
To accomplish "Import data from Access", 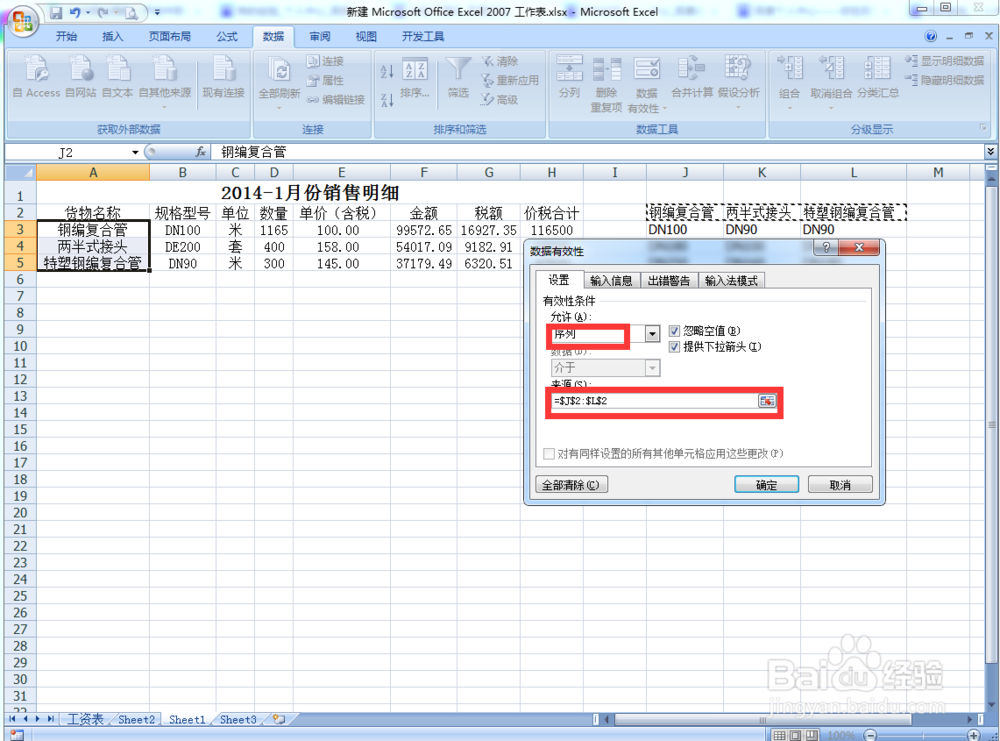I will click(x=36, y=77).
